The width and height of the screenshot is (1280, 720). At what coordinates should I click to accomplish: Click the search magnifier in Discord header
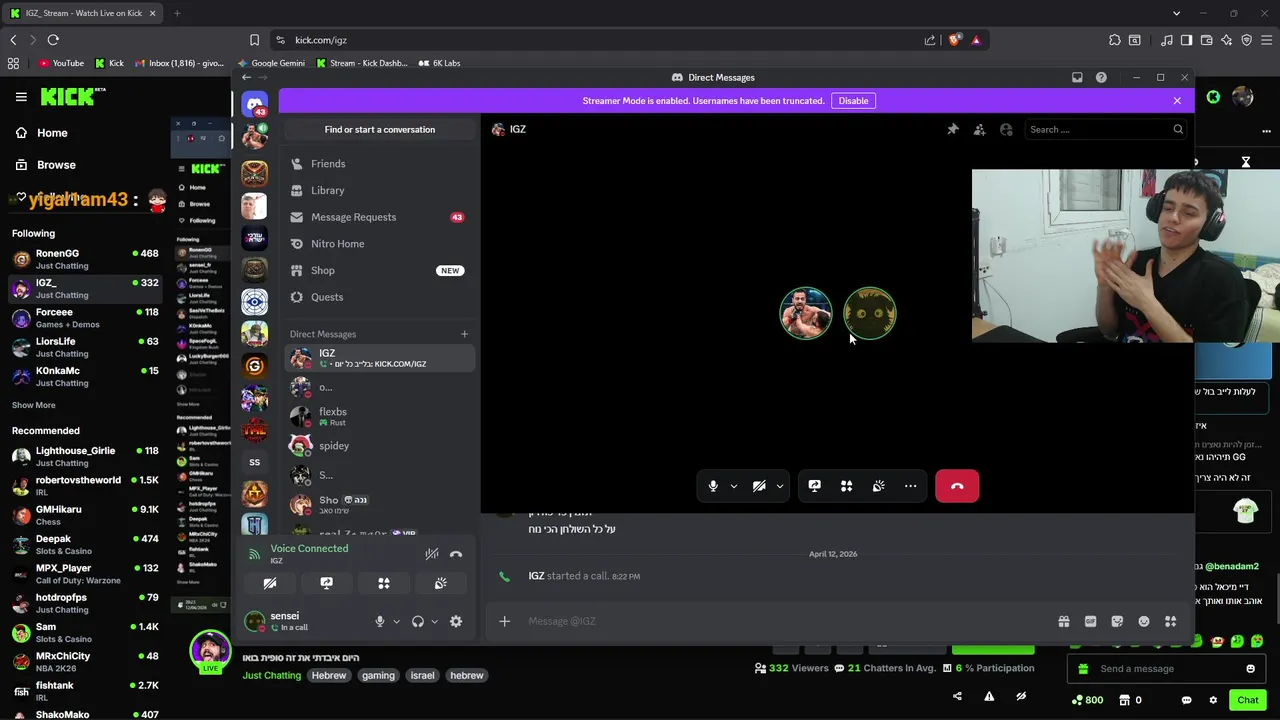(1178, 129)
